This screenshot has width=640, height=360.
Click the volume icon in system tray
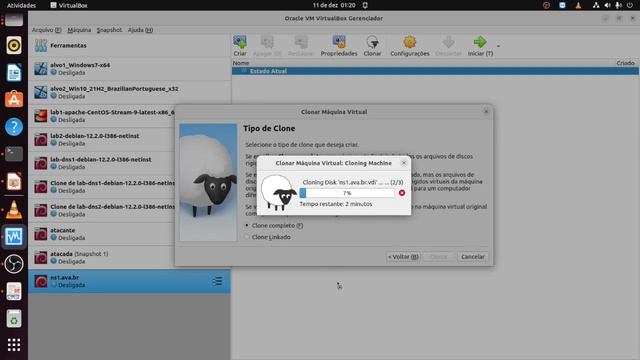click(x=607, y=5)
